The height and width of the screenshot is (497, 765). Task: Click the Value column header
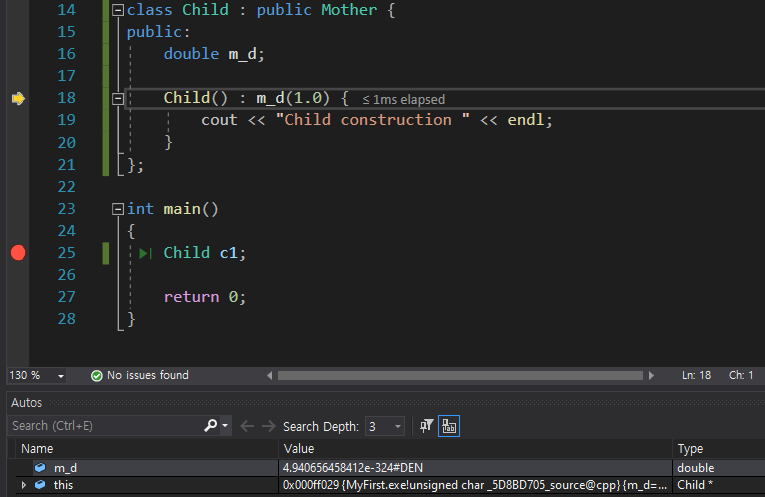pos(299,449)
